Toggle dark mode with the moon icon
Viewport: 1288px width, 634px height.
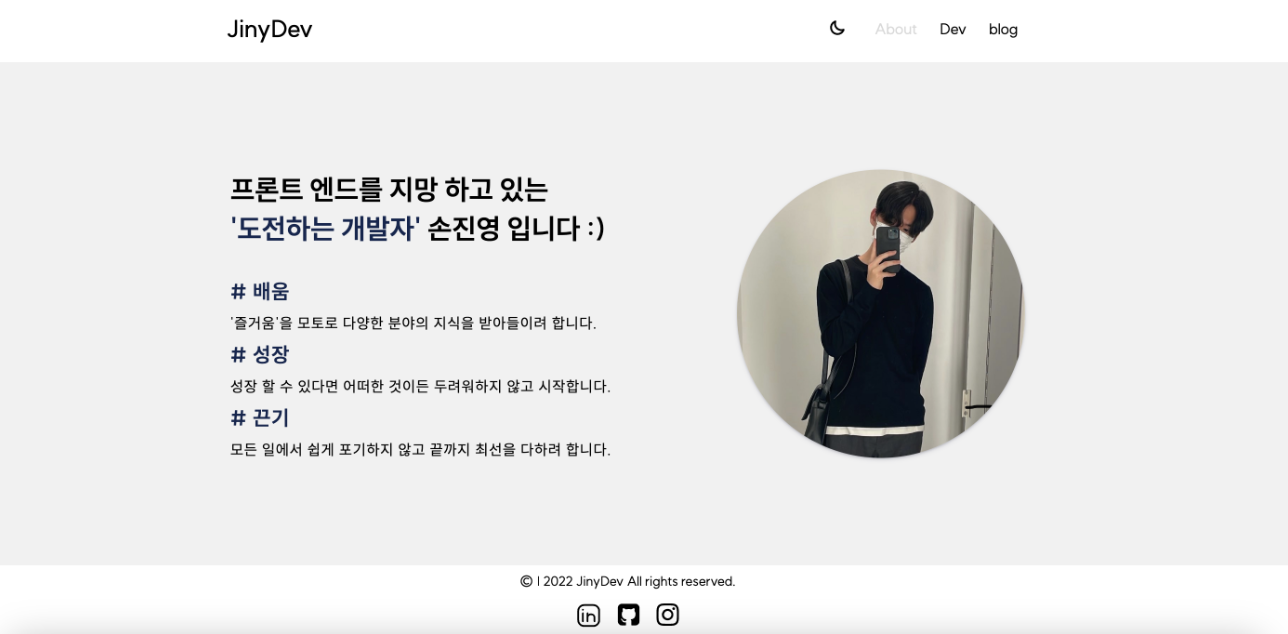coord(837,28)
